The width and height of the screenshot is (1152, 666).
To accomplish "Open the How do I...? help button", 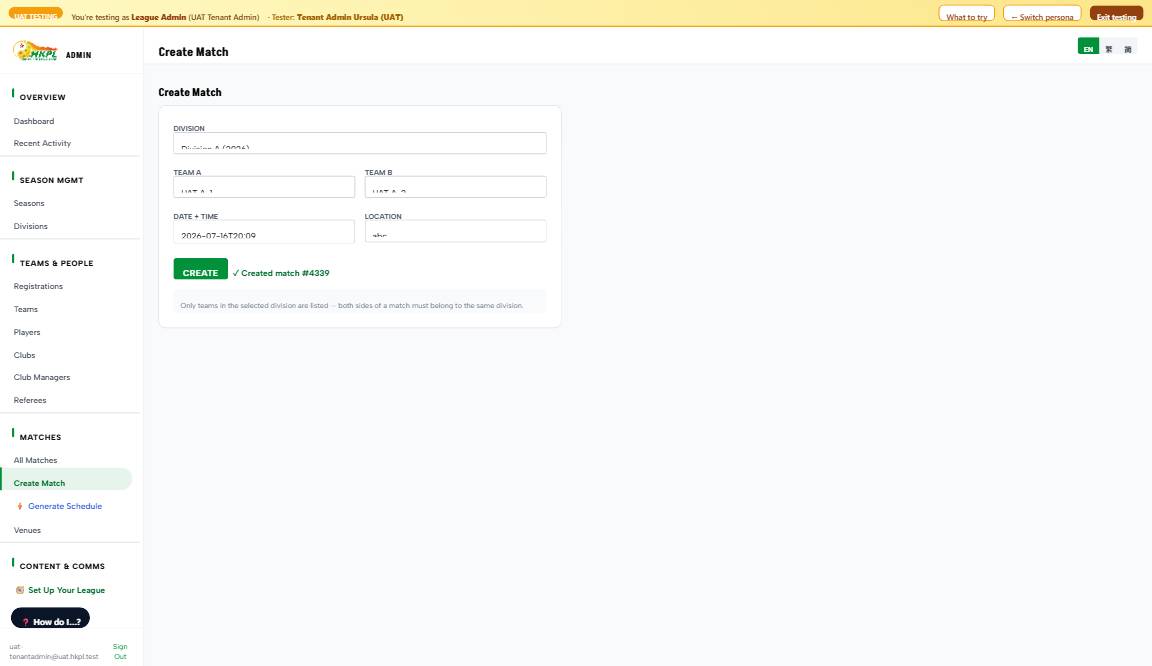I will pyautogui.click(x=50, y=618).
